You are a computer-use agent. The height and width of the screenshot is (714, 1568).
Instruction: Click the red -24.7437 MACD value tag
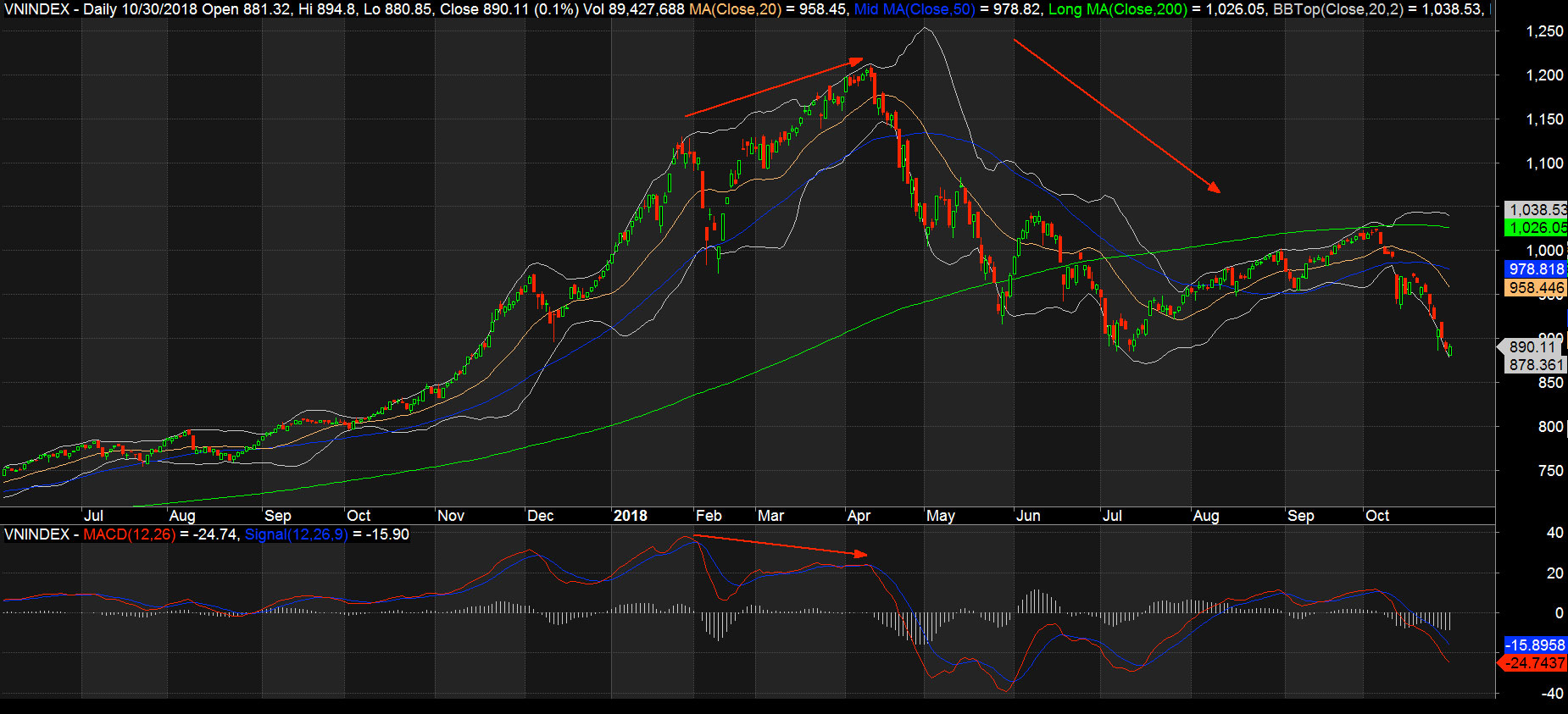pyautogui.click(x=1535, y=663)
